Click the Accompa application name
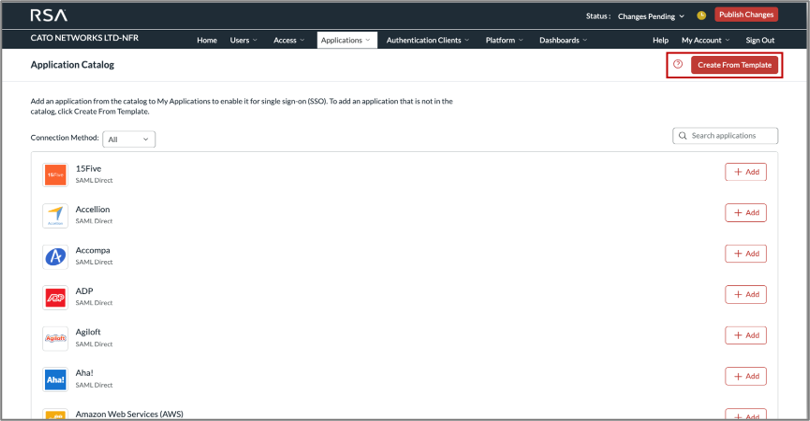Screen dimensions: 810x421 [x=92, y=250]
